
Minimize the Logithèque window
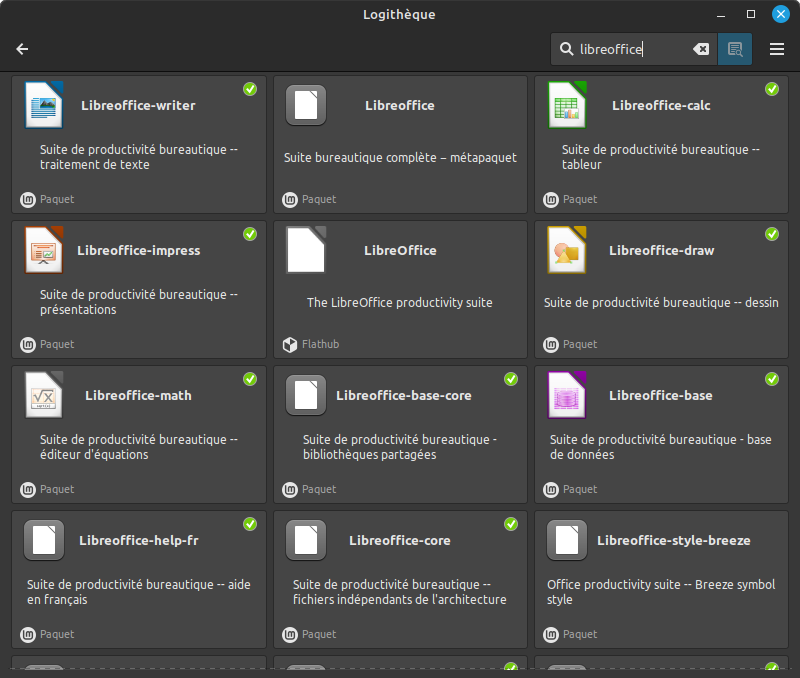tap(720, 15)
